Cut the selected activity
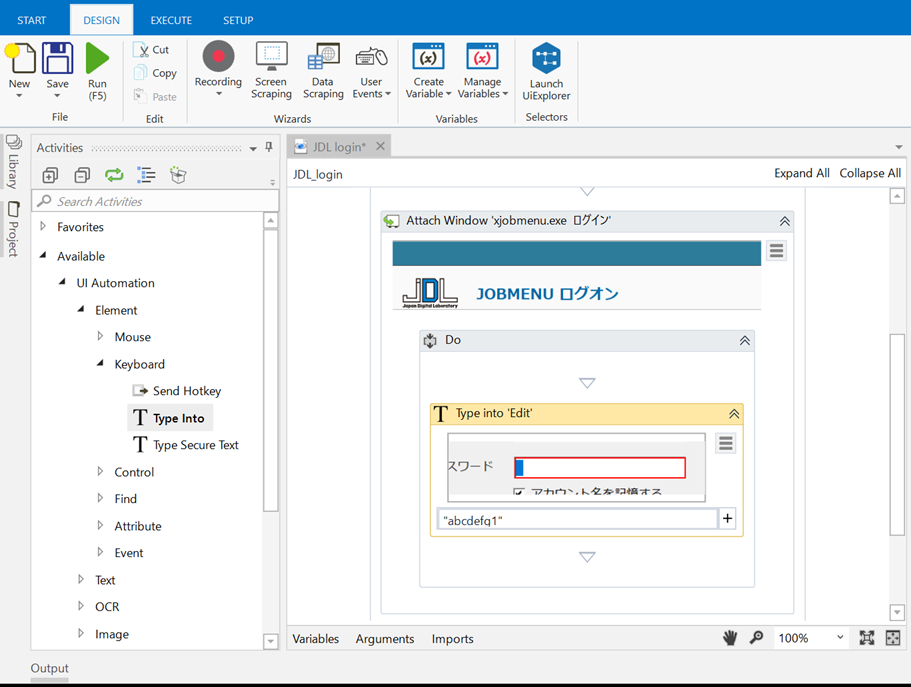 (152, 50)
